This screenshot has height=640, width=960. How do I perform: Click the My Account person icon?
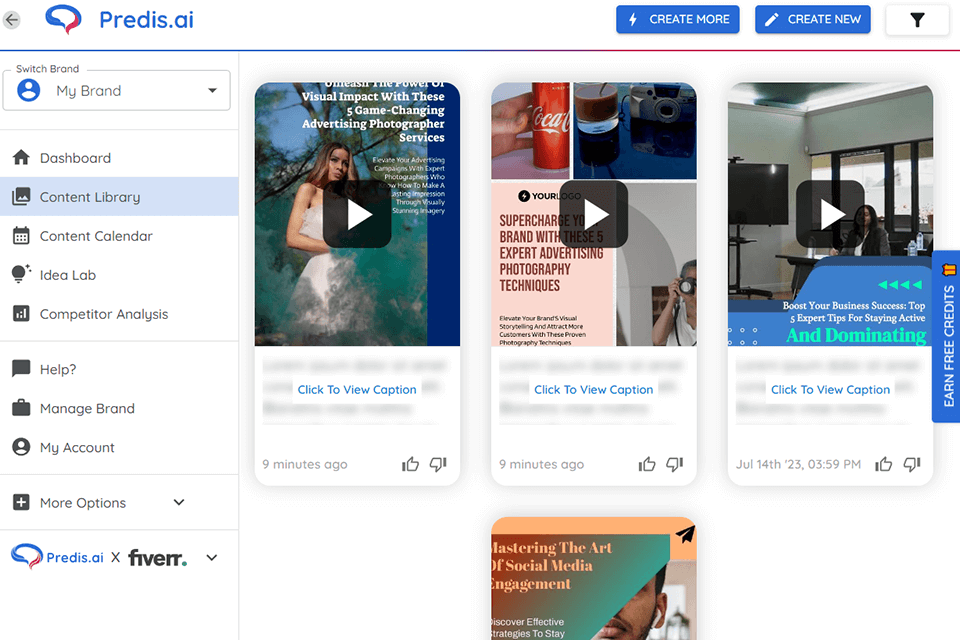point(21,446)
